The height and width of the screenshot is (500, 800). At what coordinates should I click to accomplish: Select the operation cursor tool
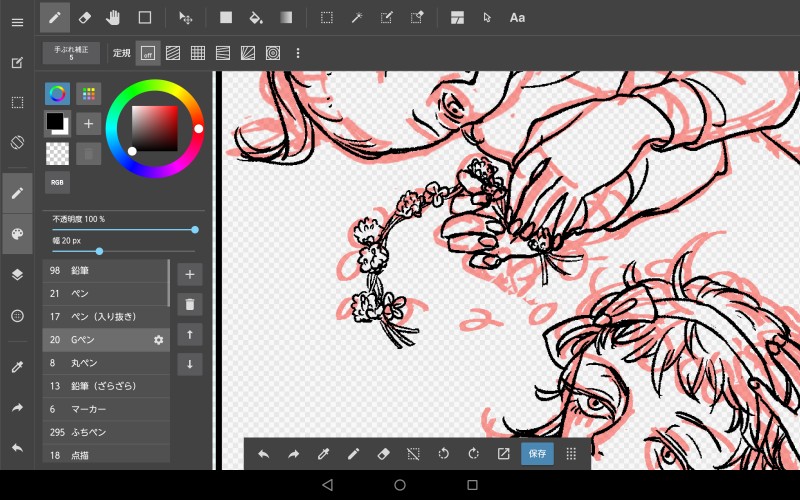coord(487,18)
